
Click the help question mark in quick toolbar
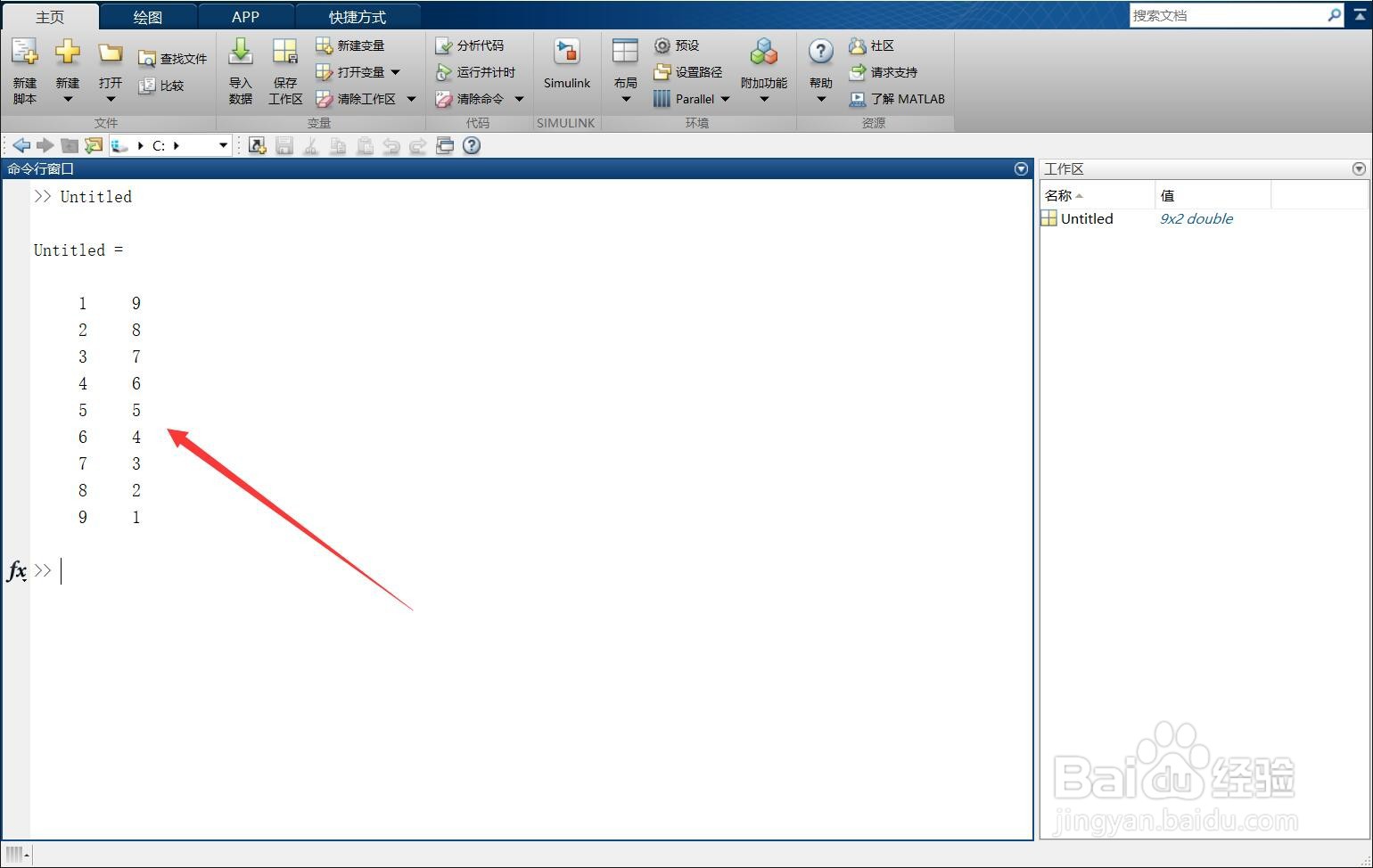[472, 145]
